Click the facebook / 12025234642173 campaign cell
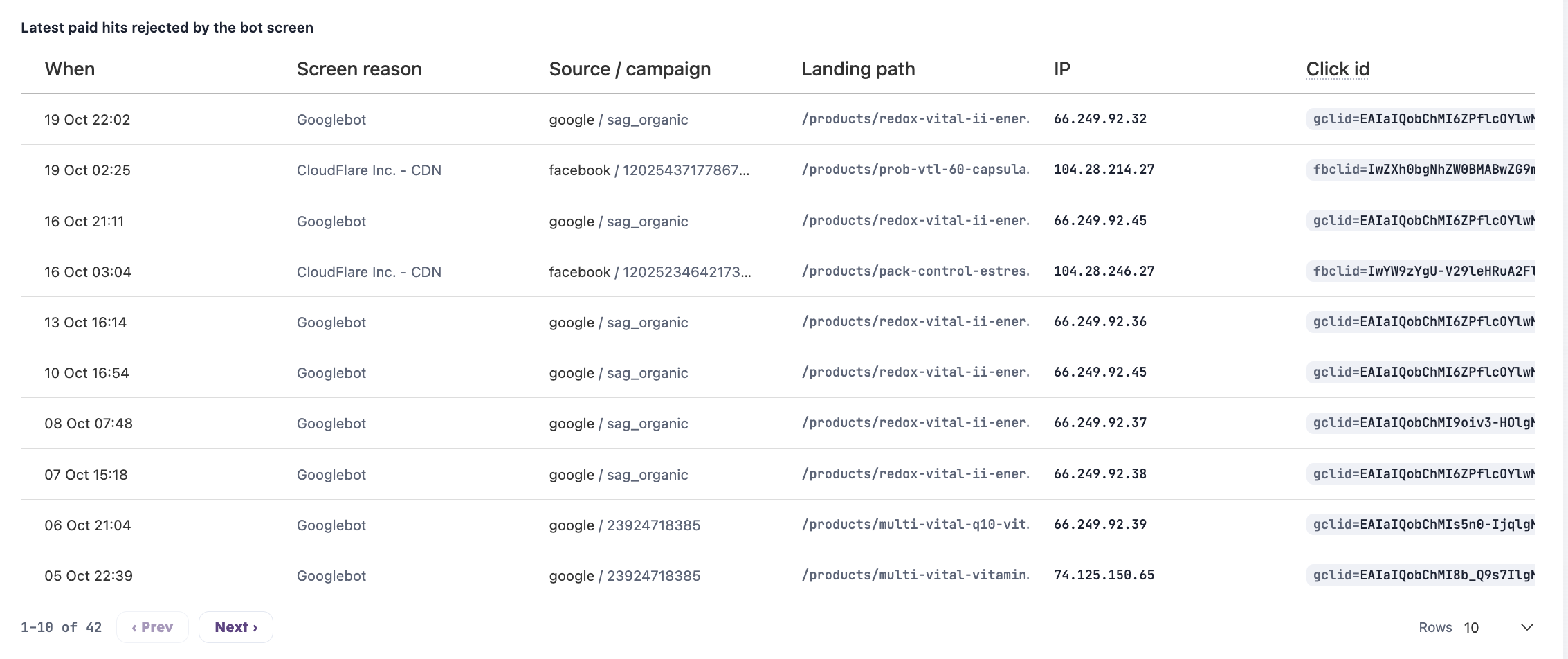Viewport: 1568px width, 659px height. tap(650, 272)
